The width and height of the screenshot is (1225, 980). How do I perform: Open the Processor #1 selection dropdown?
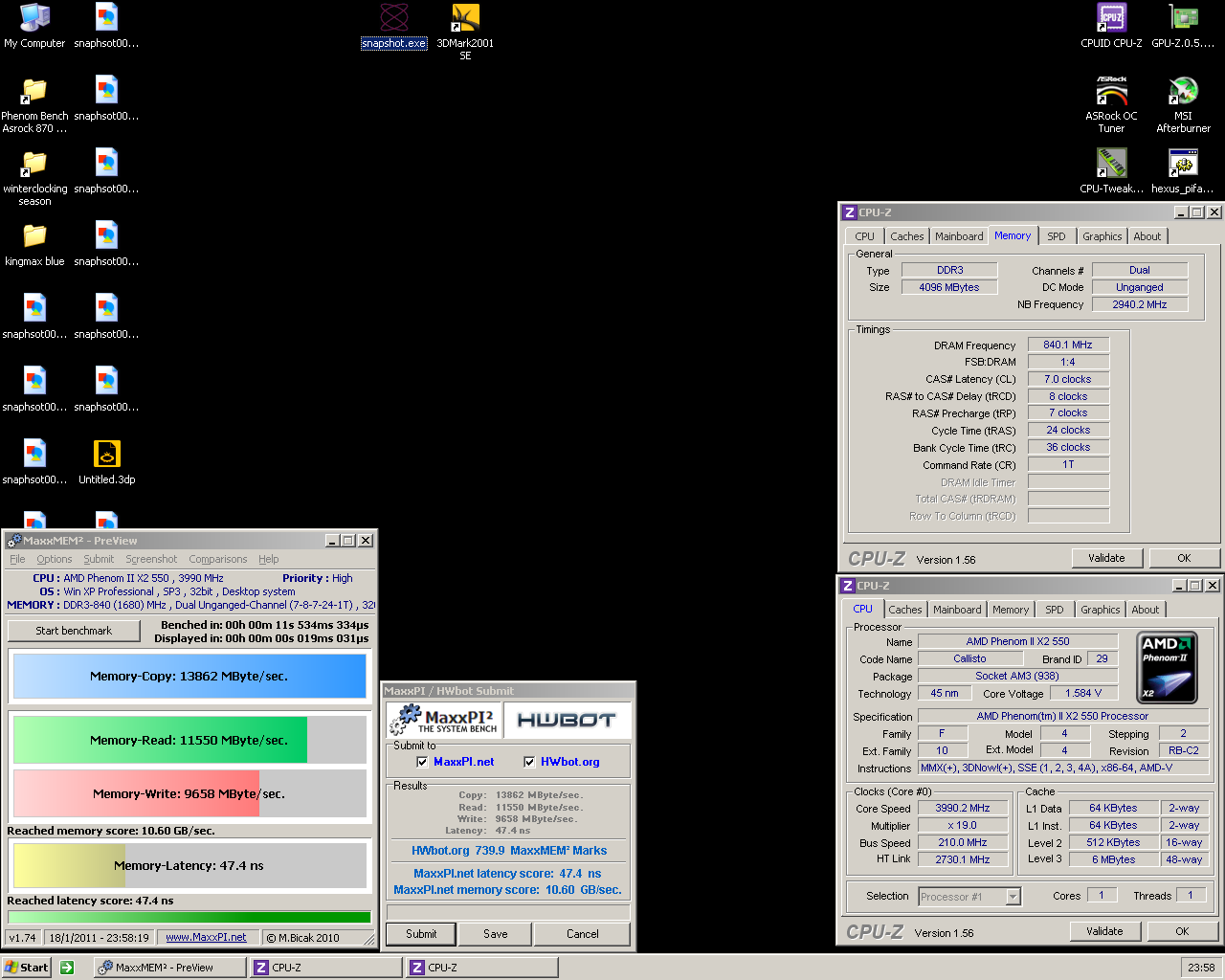[1013, 897]
